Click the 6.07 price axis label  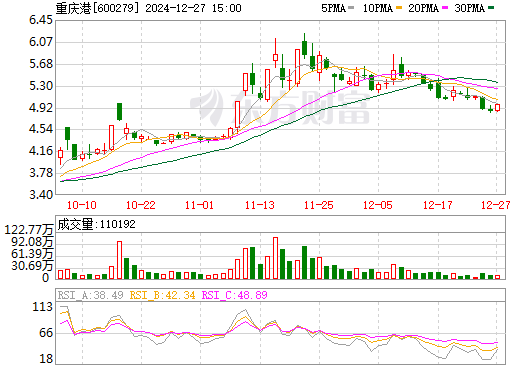point(41,42)
